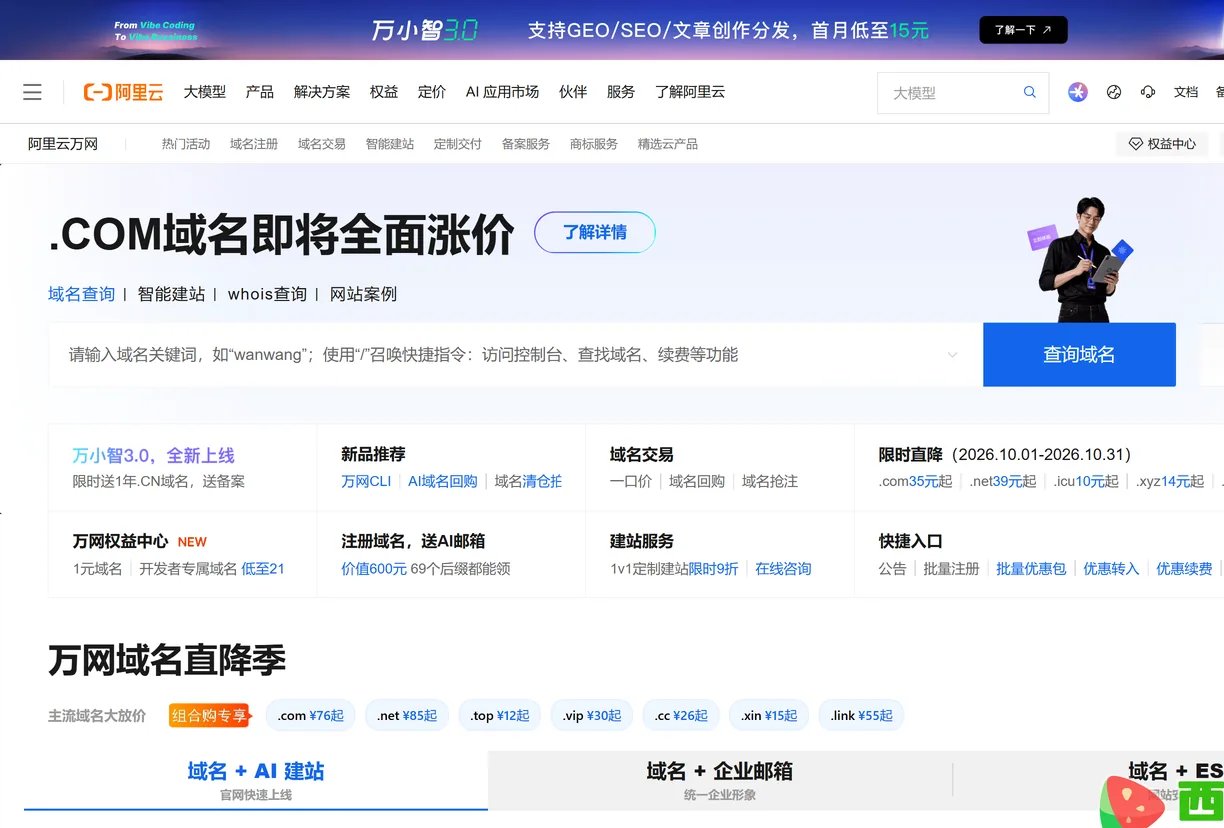Expand the domain search dropdown chevron
Image resolution: width=1224 pixels, height=828 pixels.
(x=952, y=355)
